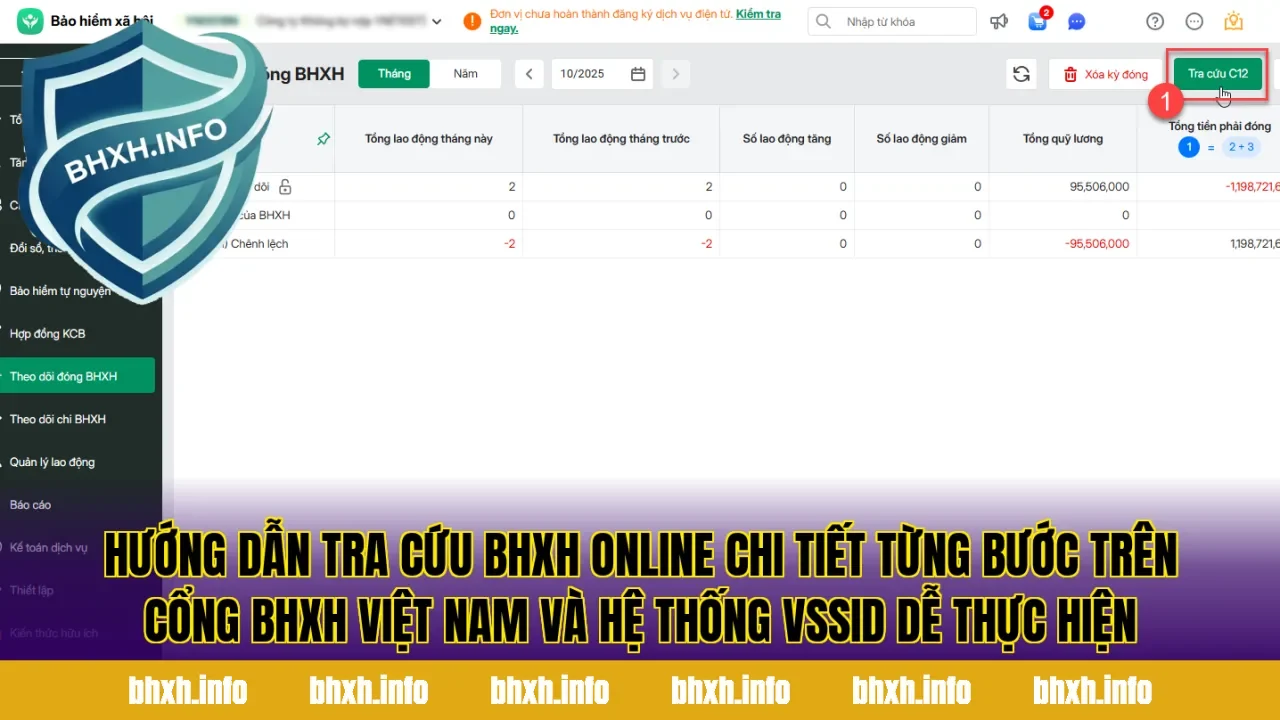1280x720 pixels.
Task: Switch to the Tháng view
Action: pyautogui.click(x=394, y=74)
